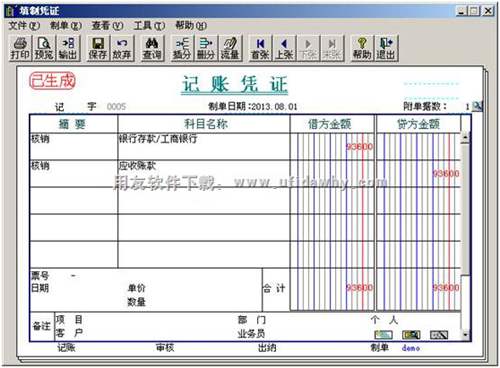Open the 查看 menu
This screenshot has height=368, width=500.
(x=107, y=25)
